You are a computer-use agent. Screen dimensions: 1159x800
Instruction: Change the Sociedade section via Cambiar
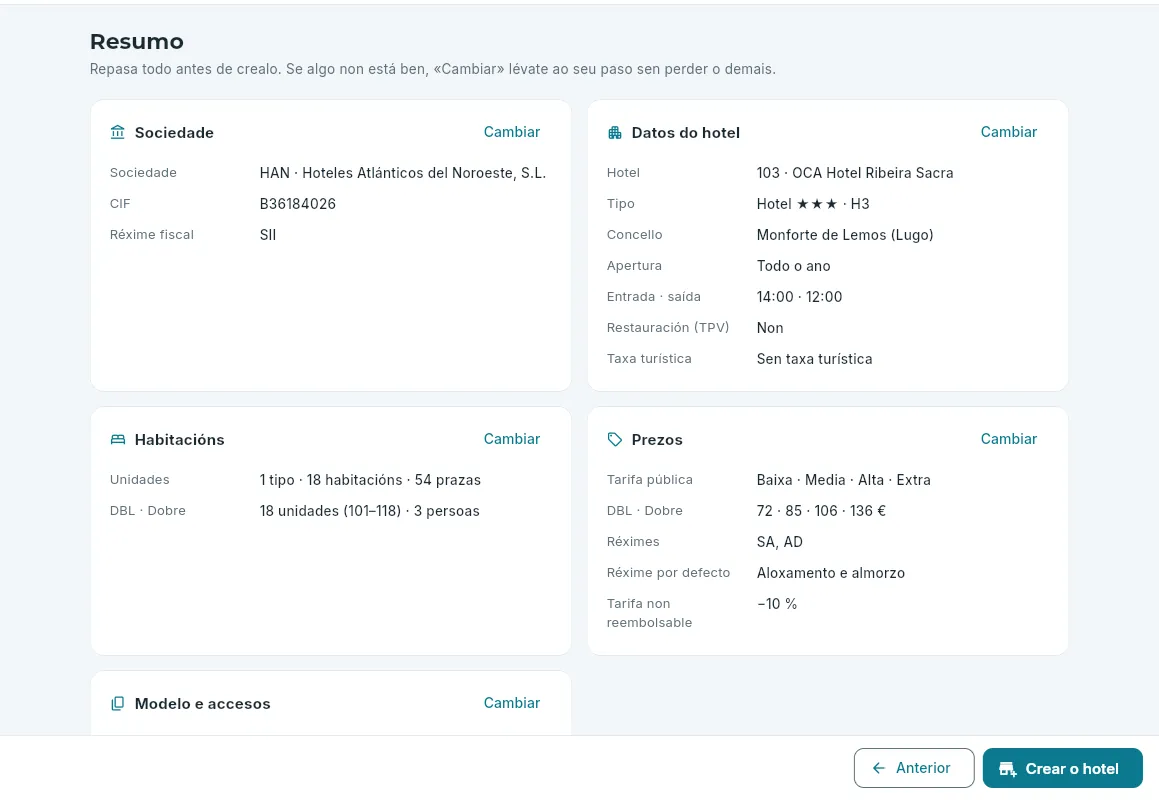coord(511,132)
